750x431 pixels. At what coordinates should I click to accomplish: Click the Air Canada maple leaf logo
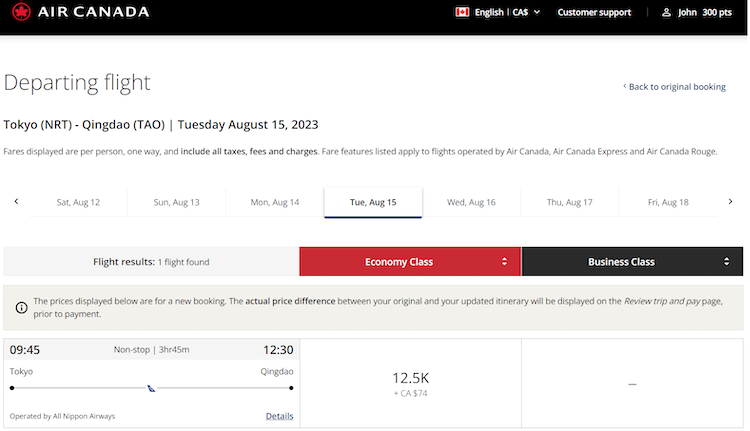coord(21,11)
